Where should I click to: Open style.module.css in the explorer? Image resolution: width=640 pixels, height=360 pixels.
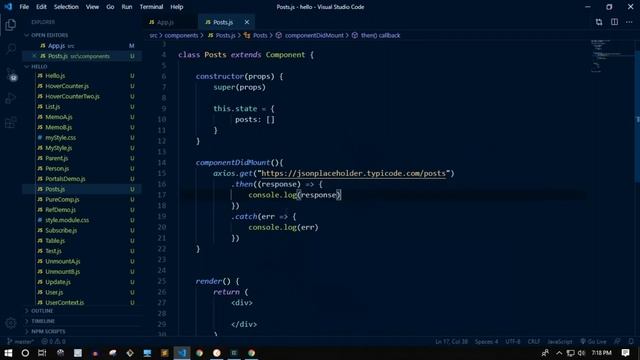pos(83,220)
